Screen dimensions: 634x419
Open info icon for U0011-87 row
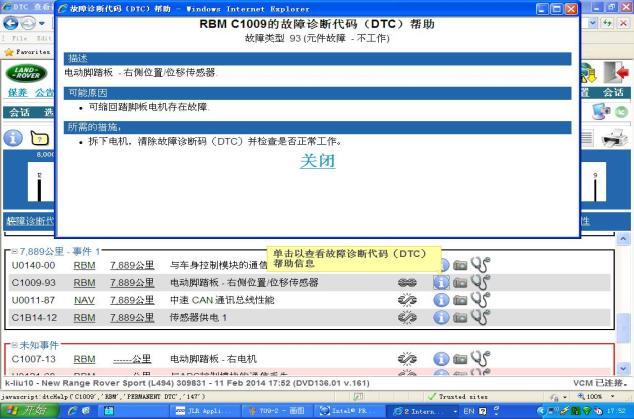point(441,300)
